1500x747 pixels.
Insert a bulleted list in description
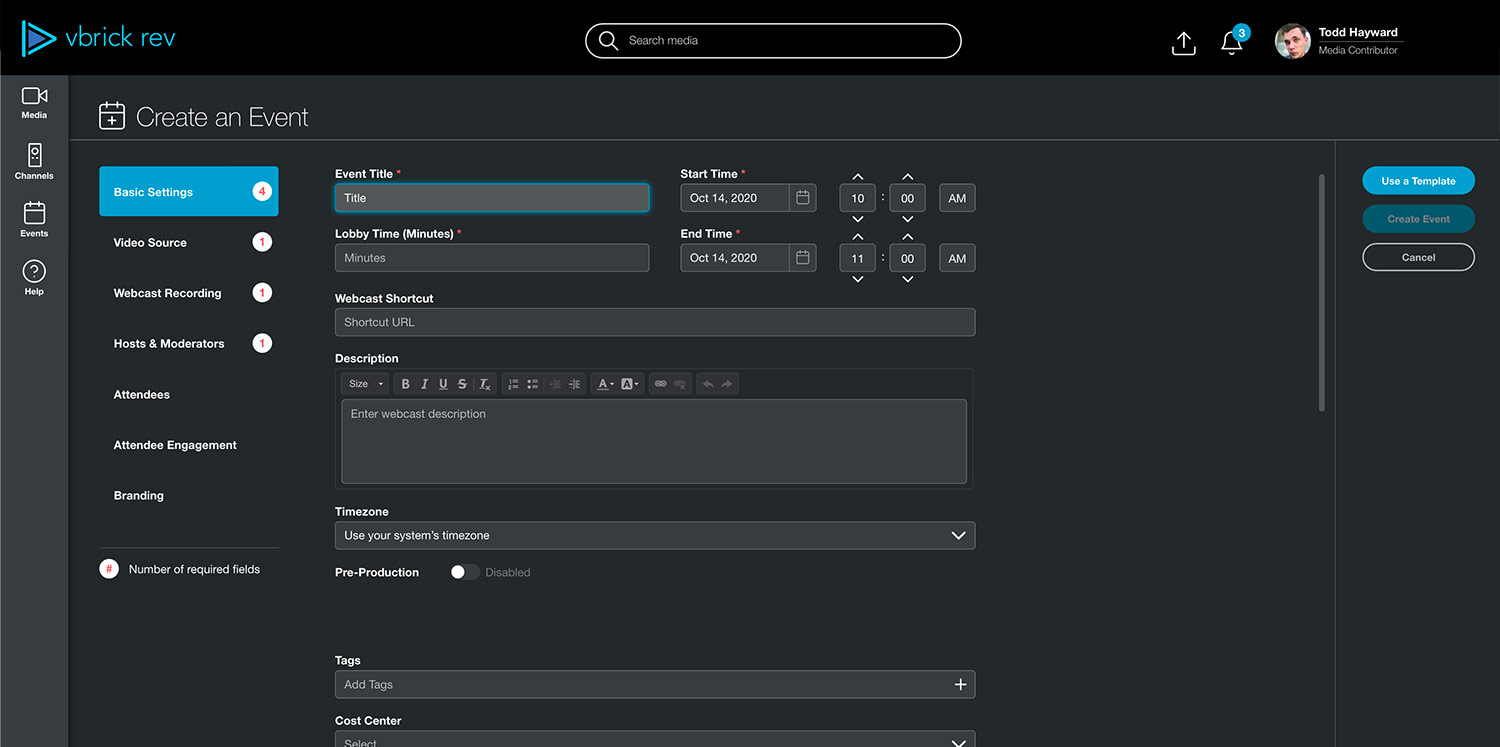(533, 384)
